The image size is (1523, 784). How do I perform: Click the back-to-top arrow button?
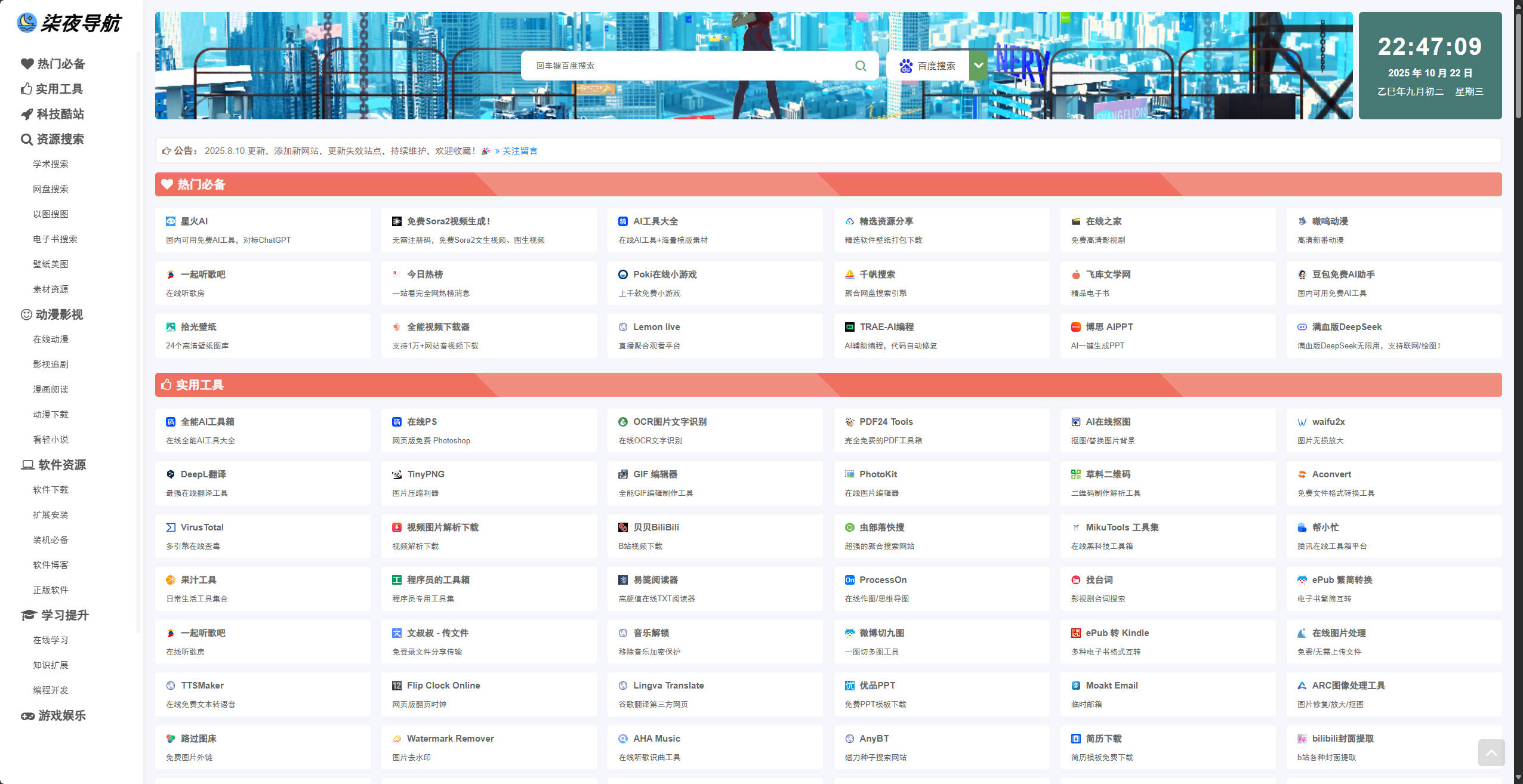1491,752
